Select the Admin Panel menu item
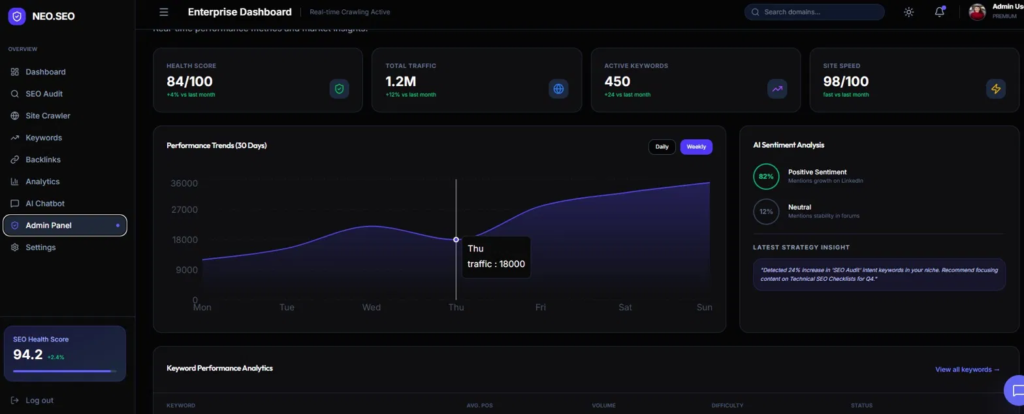Image resolution: width=1024 pixels, height=414 pixels. (65, 225)
